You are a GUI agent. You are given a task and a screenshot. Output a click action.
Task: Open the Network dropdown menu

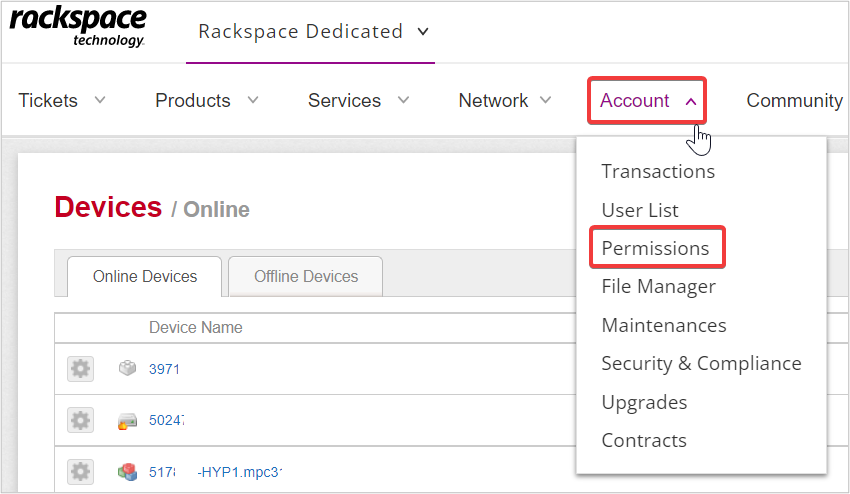505,100
